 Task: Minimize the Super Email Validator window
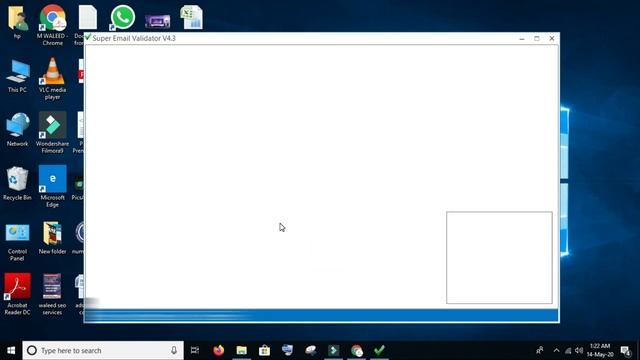click(x=522, y=38)
